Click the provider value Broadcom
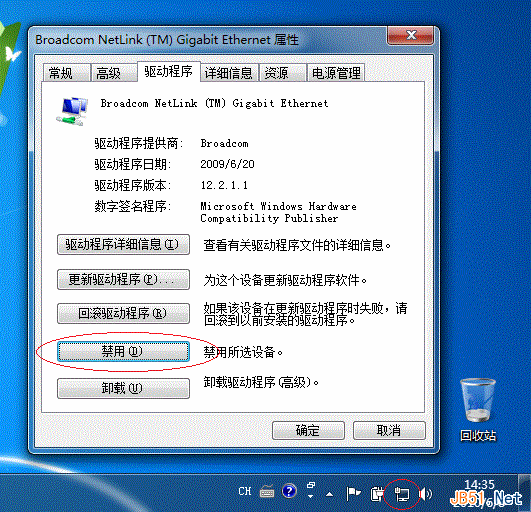 click(x=224, y=143)
